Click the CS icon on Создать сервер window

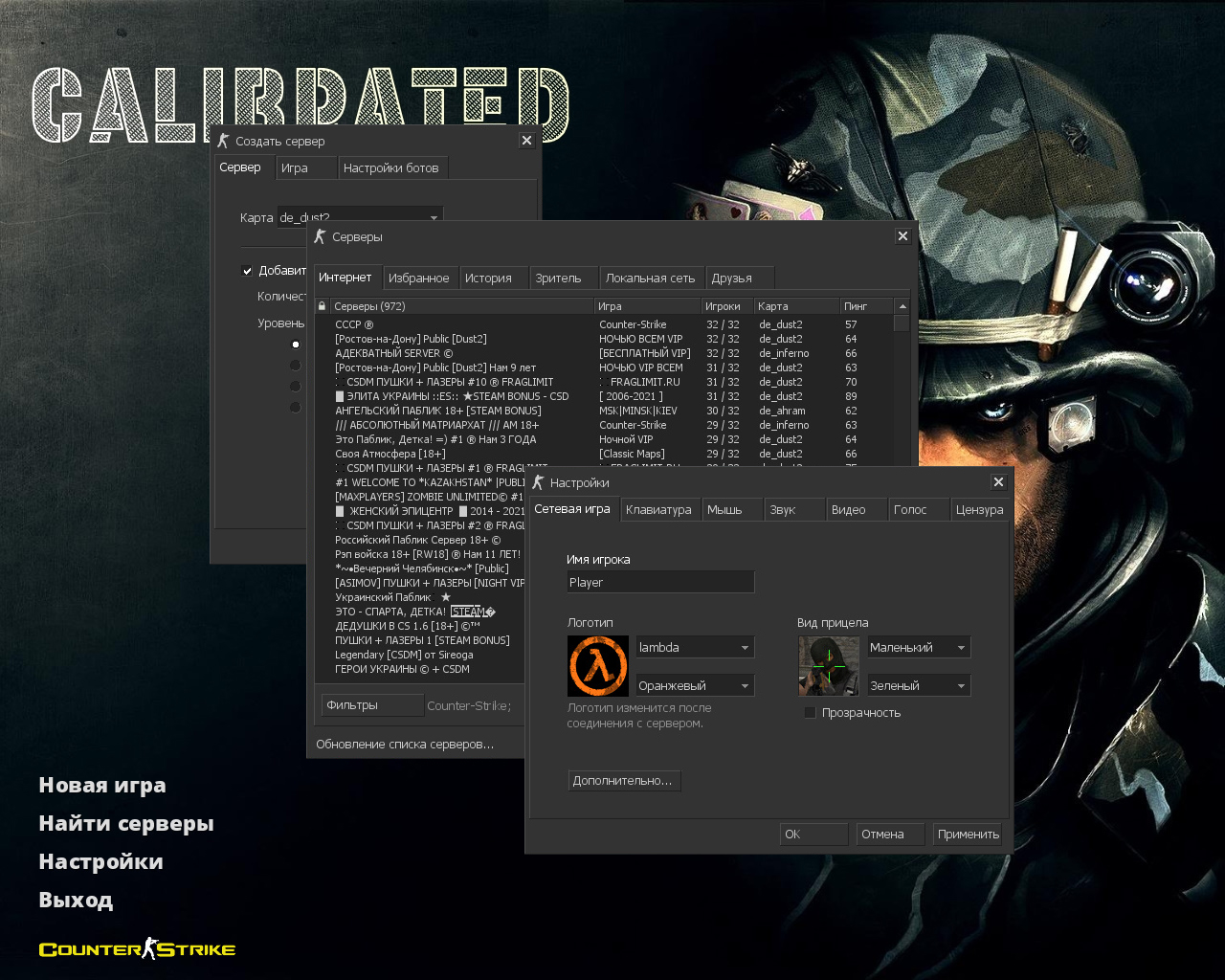click(x=223, y=140)
